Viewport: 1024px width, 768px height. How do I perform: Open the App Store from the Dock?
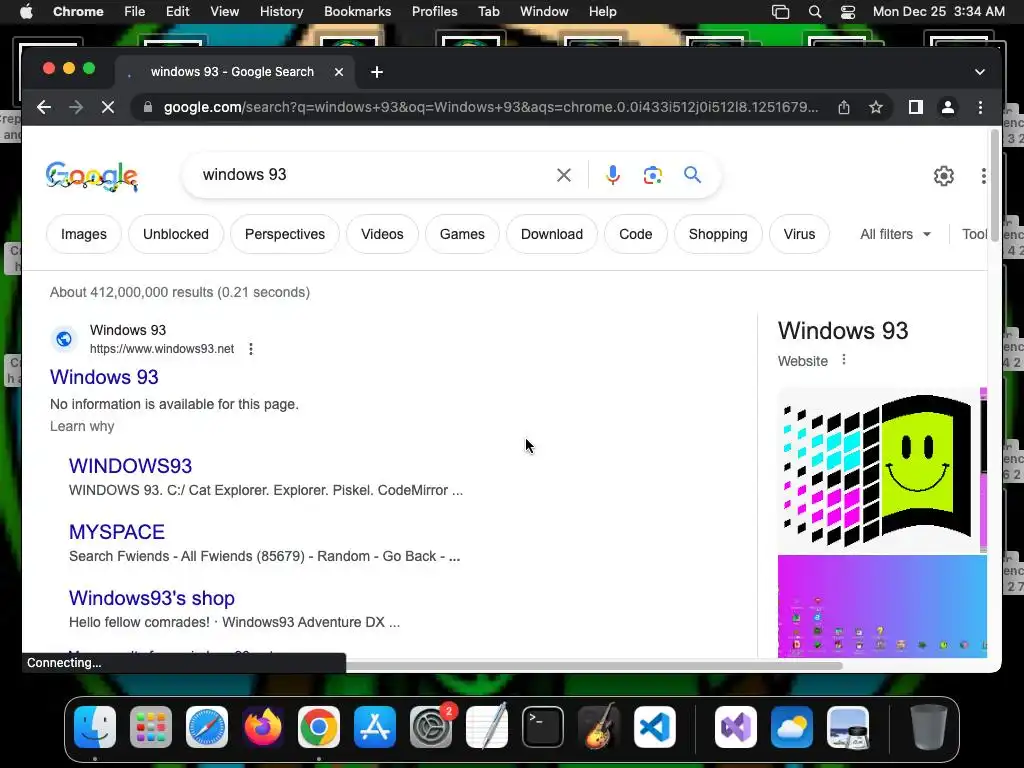375,727
